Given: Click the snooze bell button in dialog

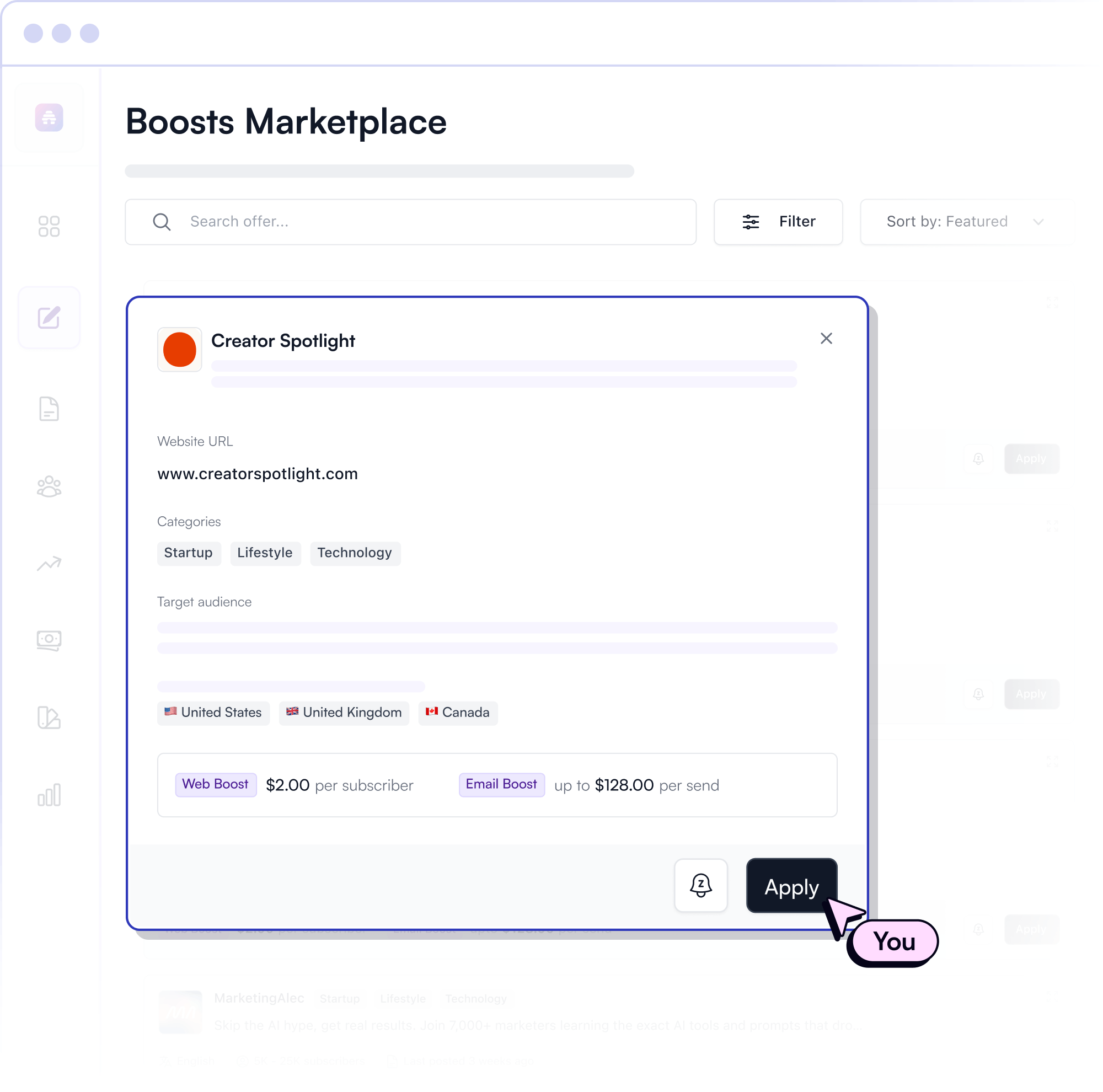Looking at the screenshot, I should (x=701, y=886).
